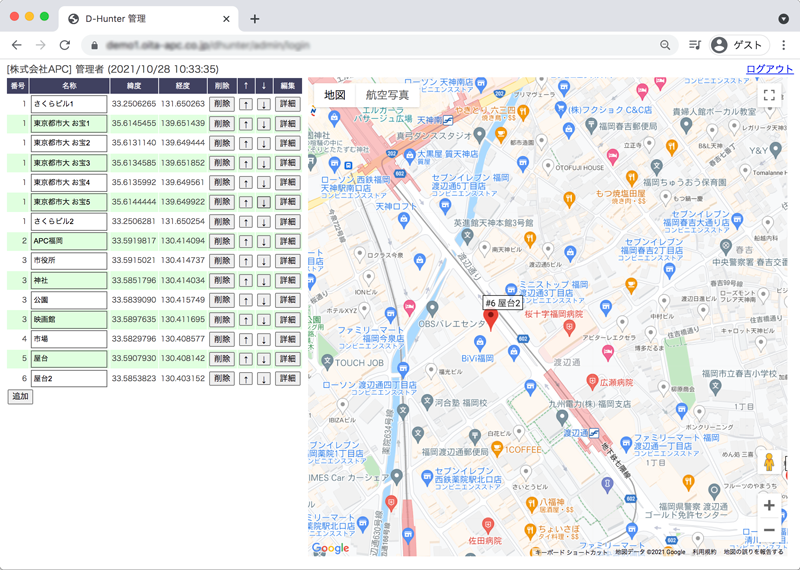Switch the map to 航空写真 view
This screenshot has height=570, width=800.
(x=387, y=95)
